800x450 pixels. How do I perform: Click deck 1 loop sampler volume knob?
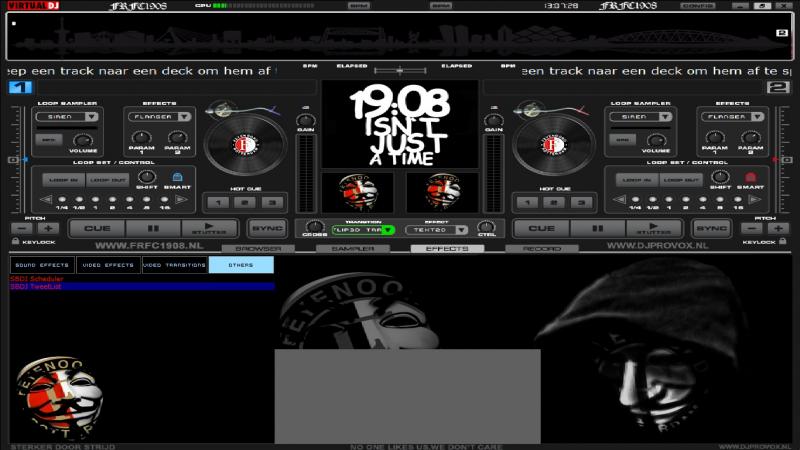coord(83,140)
